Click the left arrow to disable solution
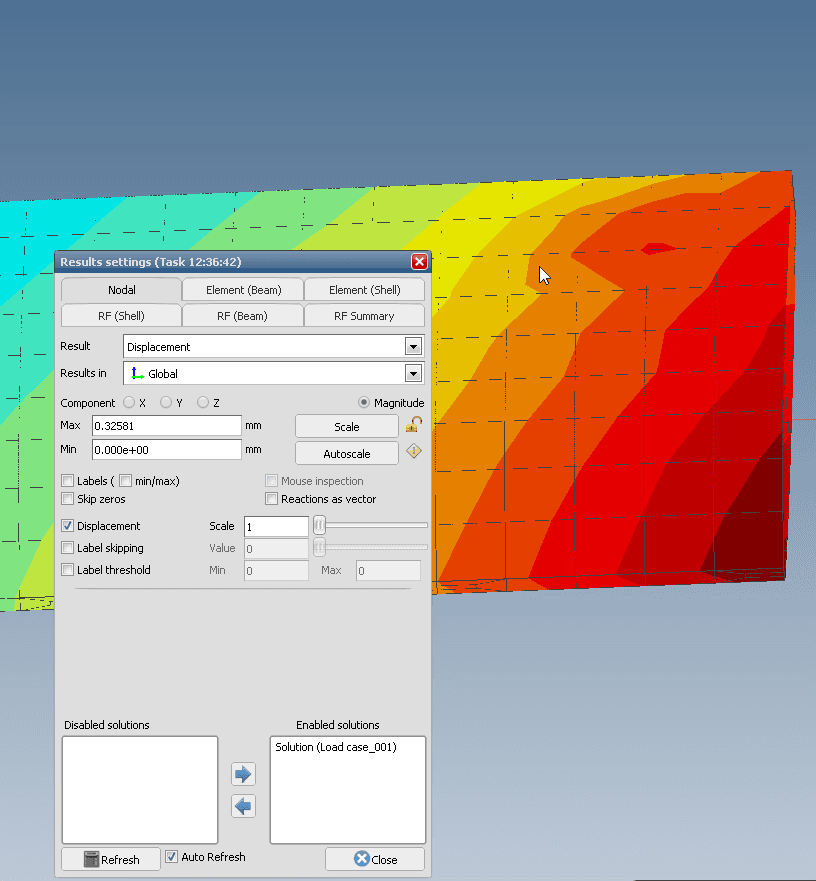 [243, 806]
